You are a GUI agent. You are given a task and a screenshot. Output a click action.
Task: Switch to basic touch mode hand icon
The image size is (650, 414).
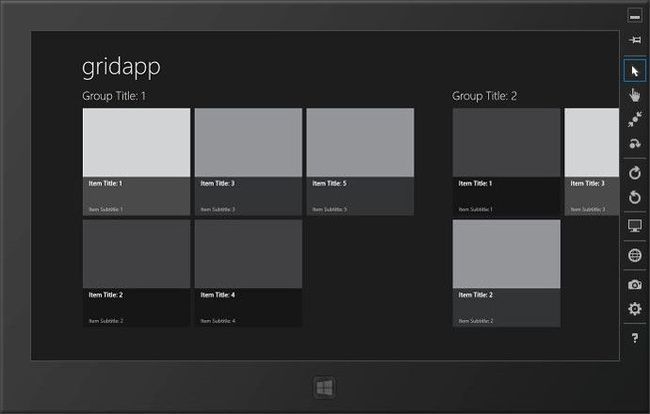click(x=634, y=95)
